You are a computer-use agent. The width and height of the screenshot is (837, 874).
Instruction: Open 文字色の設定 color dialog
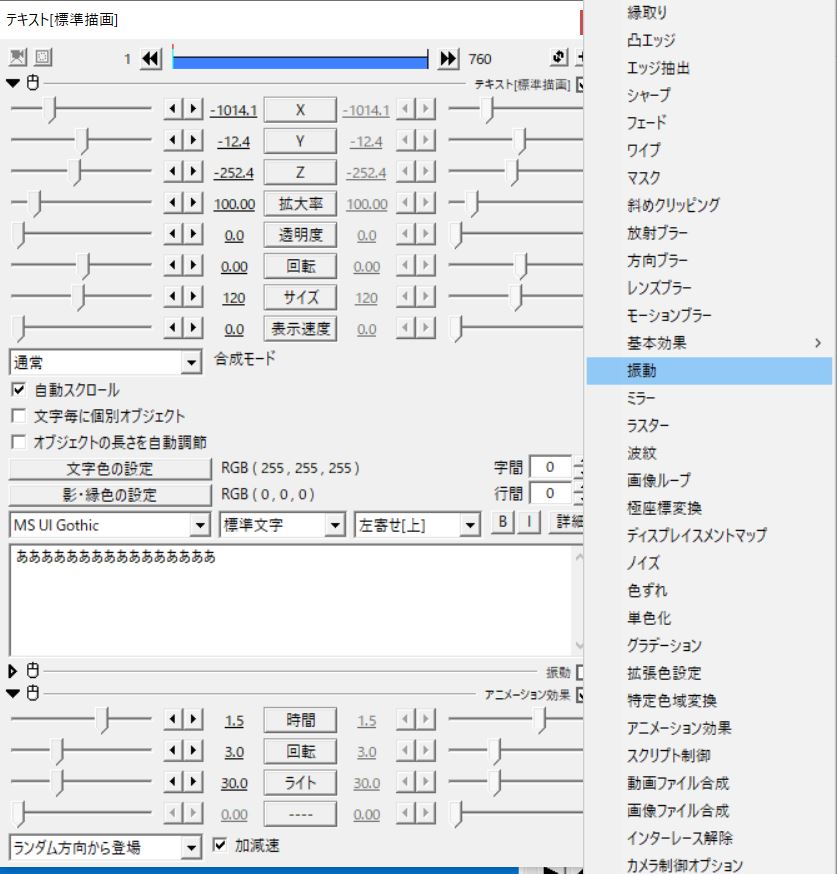point(110,469)
